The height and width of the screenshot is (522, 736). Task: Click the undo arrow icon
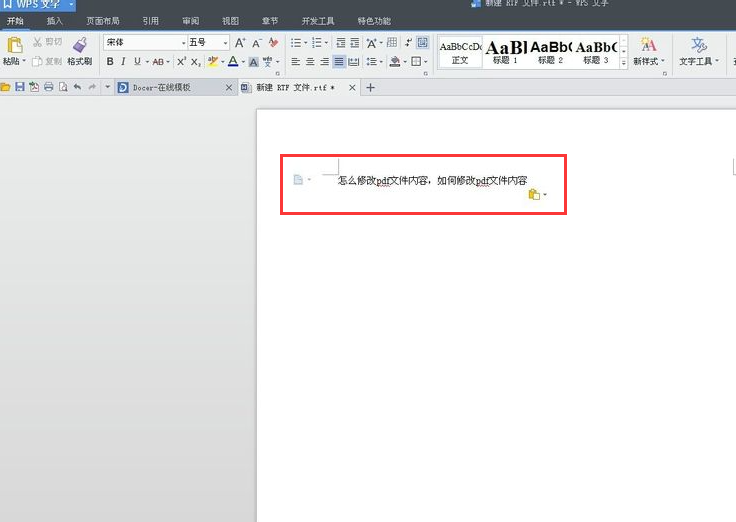tap(77, 88)
